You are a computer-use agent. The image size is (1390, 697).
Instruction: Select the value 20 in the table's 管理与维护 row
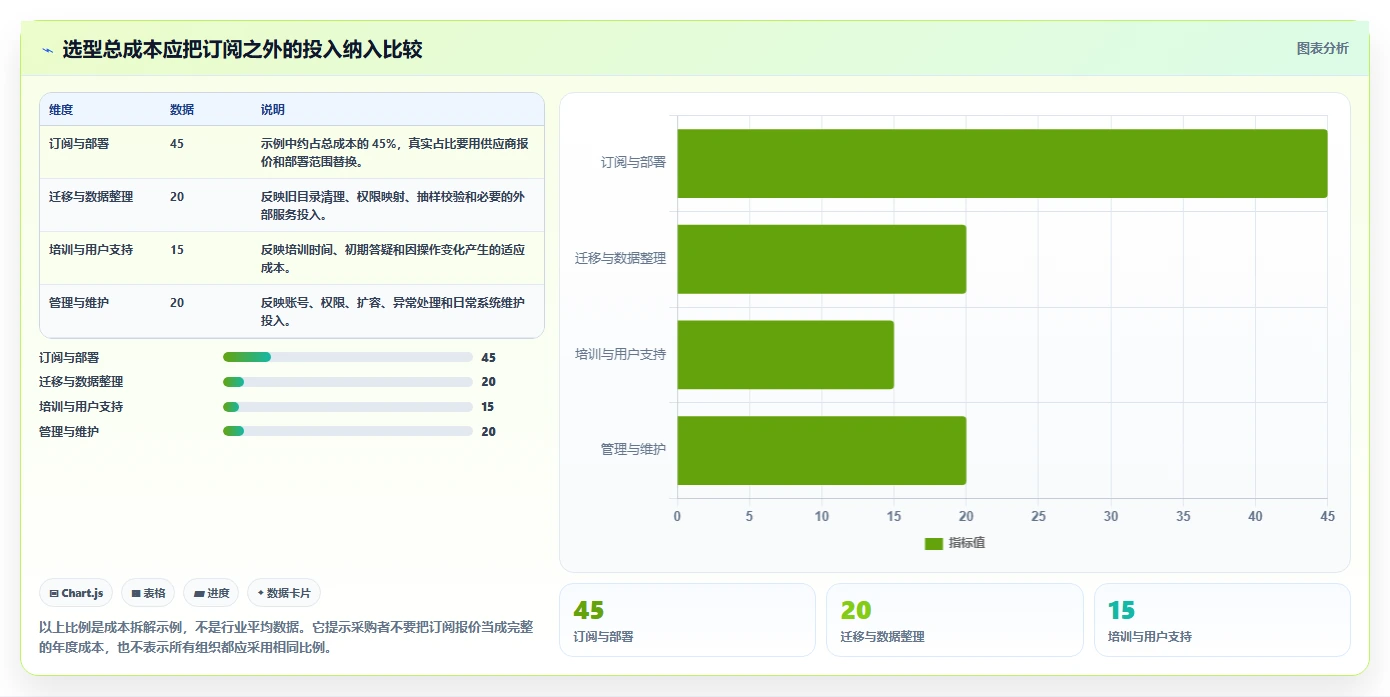coord(177,303)
